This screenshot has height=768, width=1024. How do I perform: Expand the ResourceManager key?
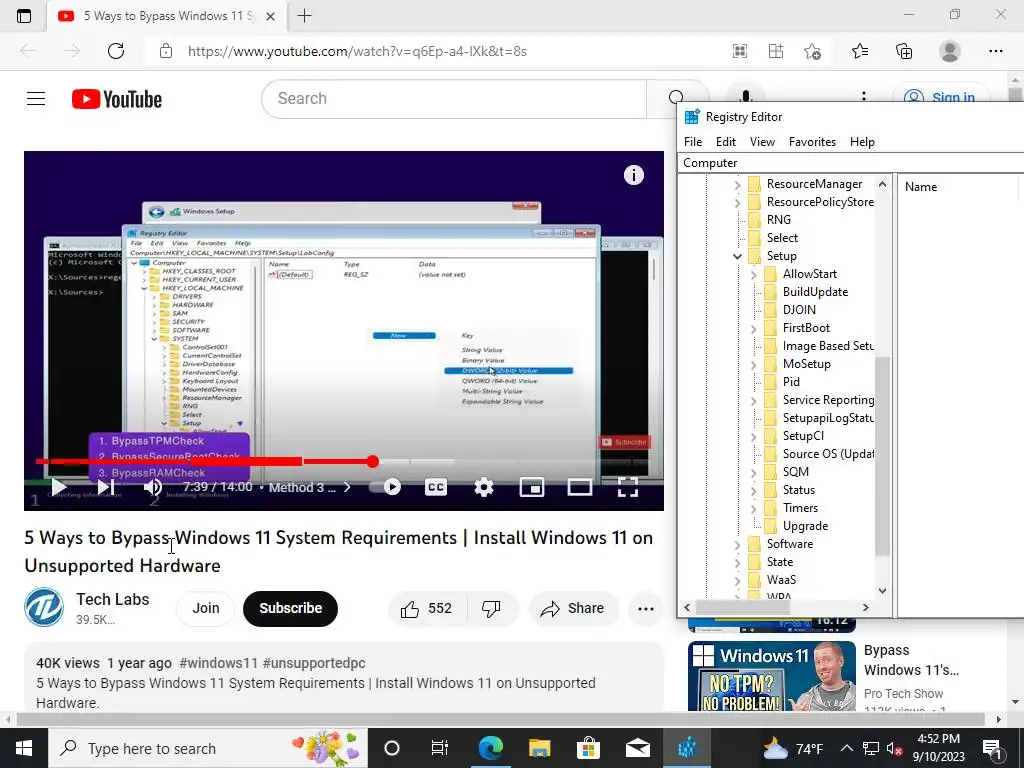pos(737,184)
